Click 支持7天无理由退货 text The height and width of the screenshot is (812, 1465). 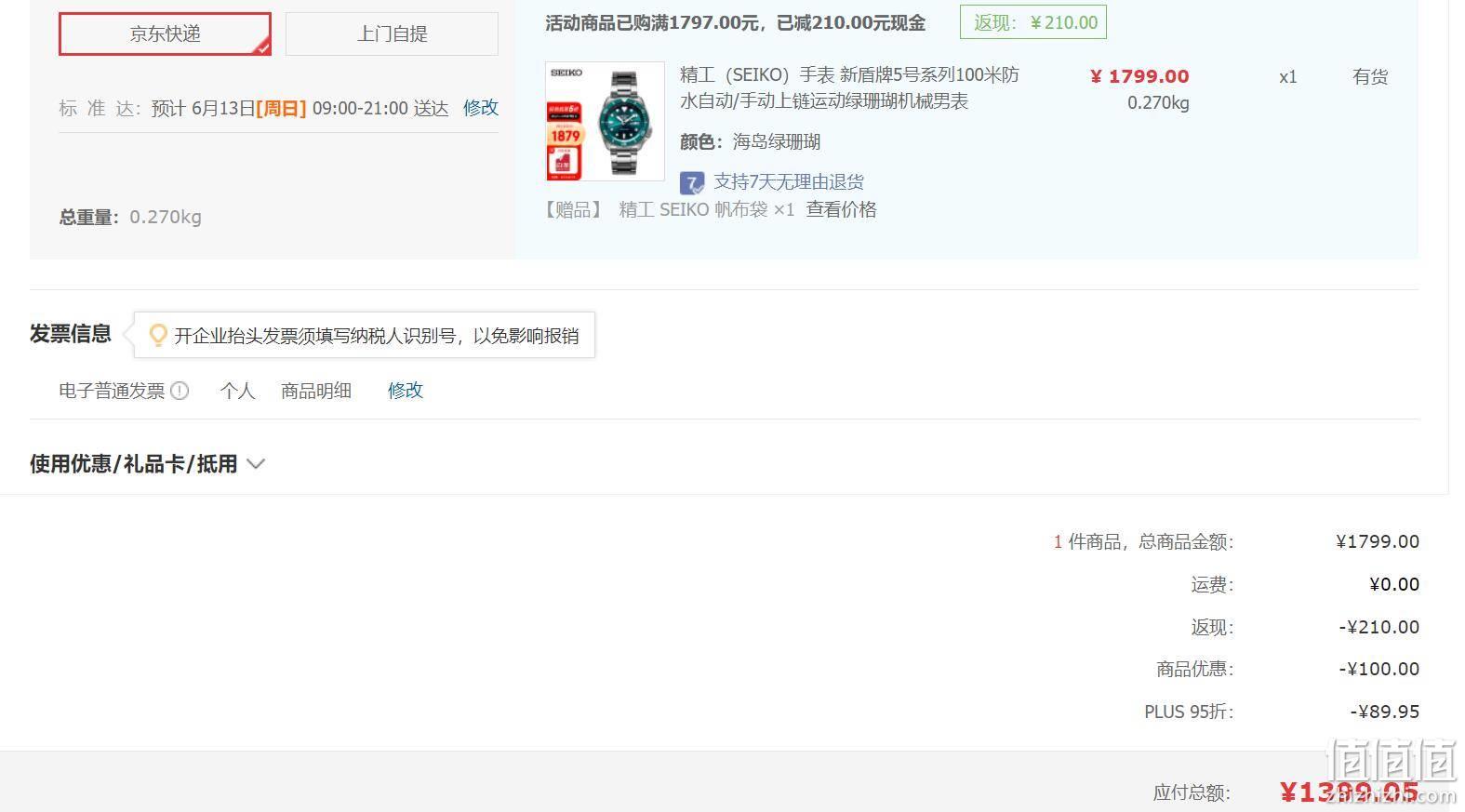pyautogui.click(x=789, y=181)
